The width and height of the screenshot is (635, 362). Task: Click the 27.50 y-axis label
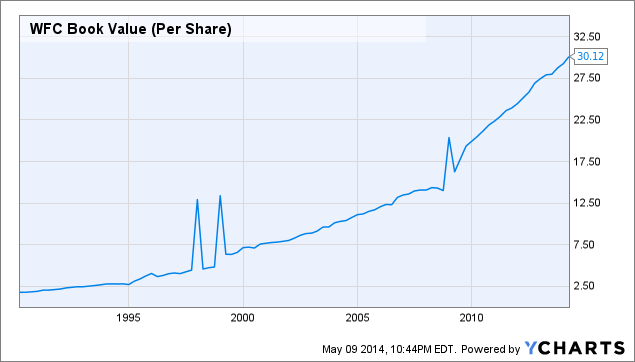click(x=587, y=78)
